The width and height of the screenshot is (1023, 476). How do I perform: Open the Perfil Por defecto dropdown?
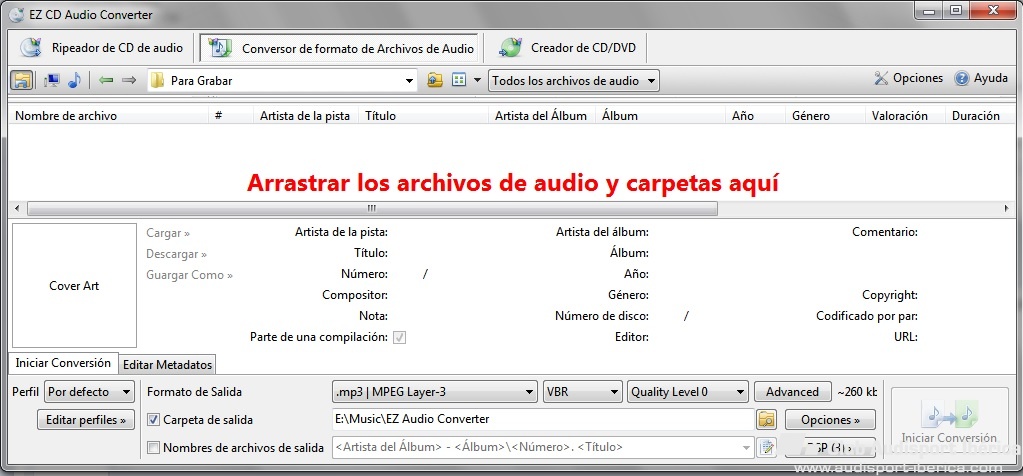point(89,392)
